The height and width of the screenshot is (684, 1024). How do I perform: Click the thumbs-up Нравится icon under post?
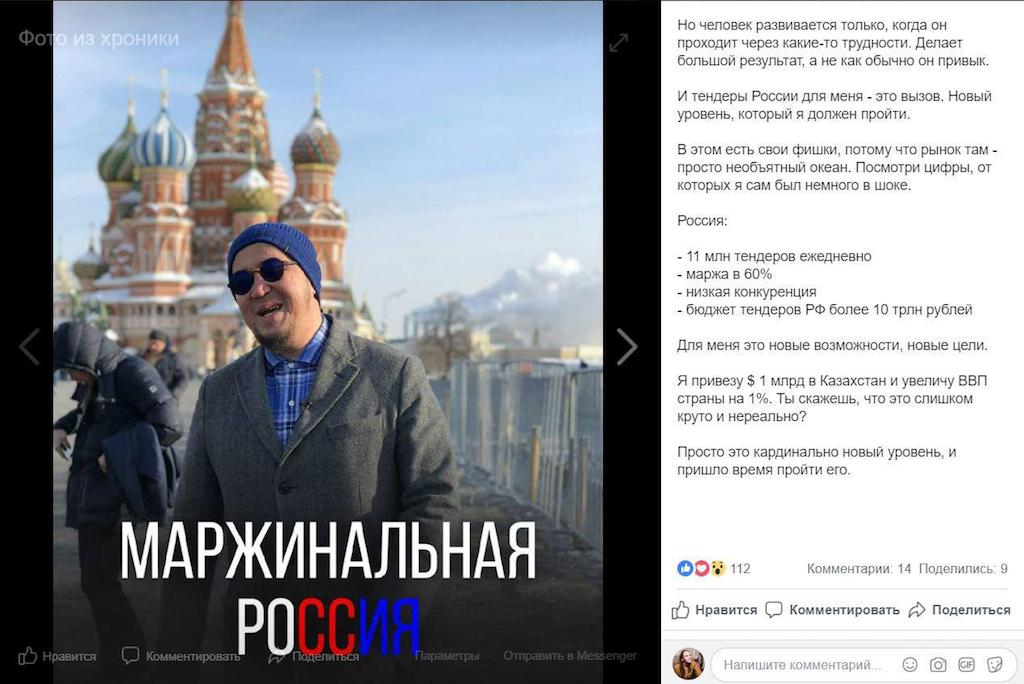[680, 610]
